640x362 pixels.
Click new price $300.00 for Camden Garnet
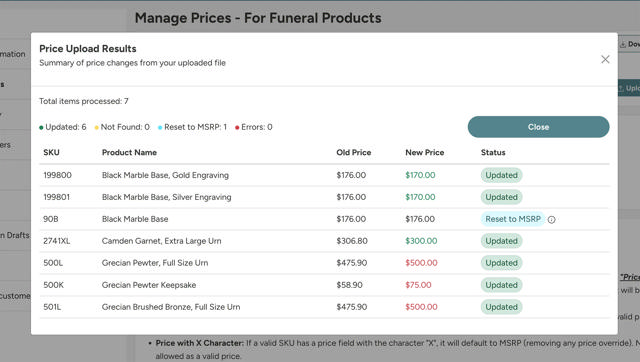pyautogui.click(x=421, y=241)
